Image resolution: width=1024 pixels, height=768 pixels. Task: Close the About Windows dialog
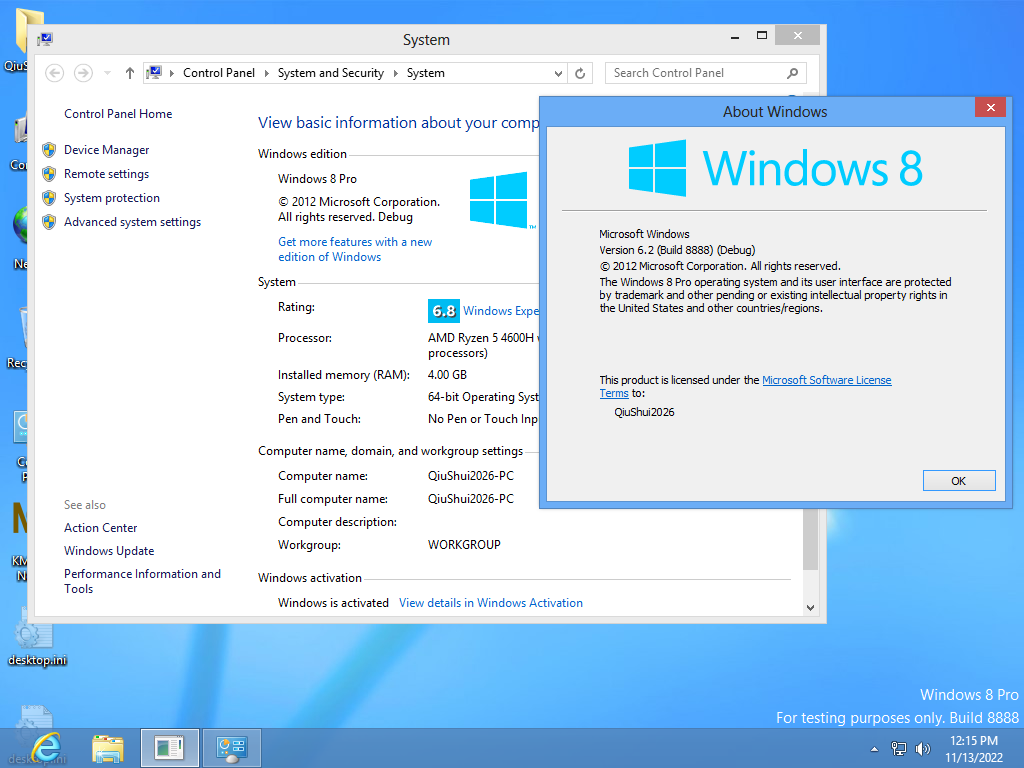pos(991,107)
